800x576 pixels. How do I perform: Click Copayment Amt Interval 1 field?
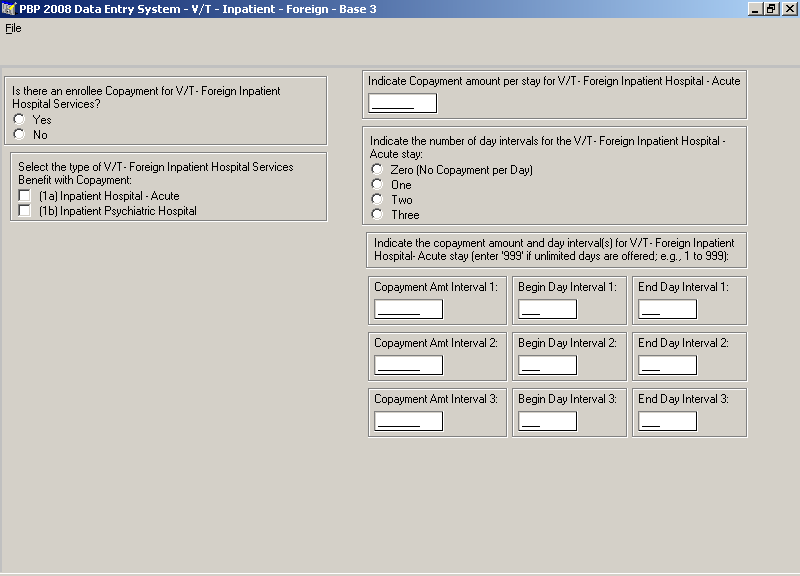coord(409,309)
